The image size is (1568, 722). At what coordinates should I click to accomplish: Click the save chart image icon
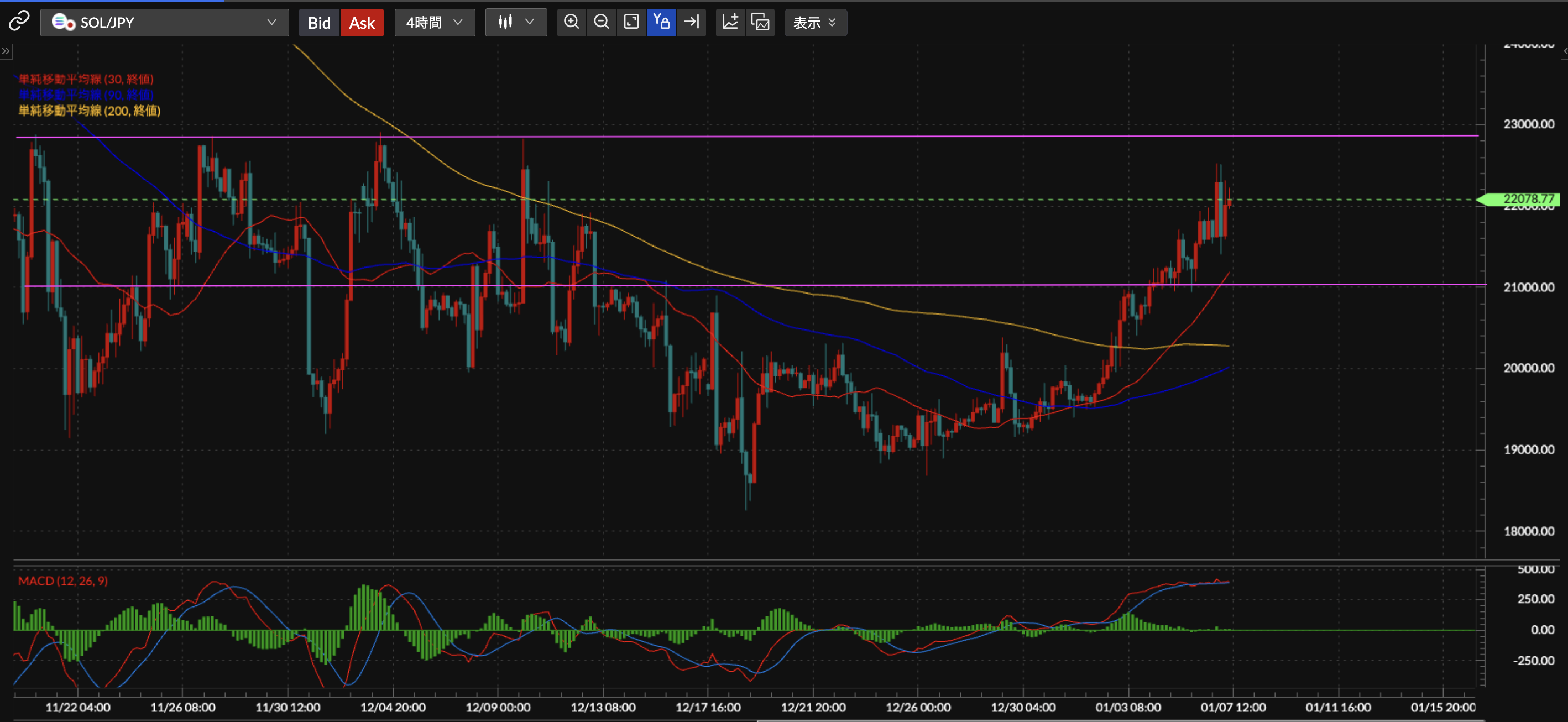[760, 23]
